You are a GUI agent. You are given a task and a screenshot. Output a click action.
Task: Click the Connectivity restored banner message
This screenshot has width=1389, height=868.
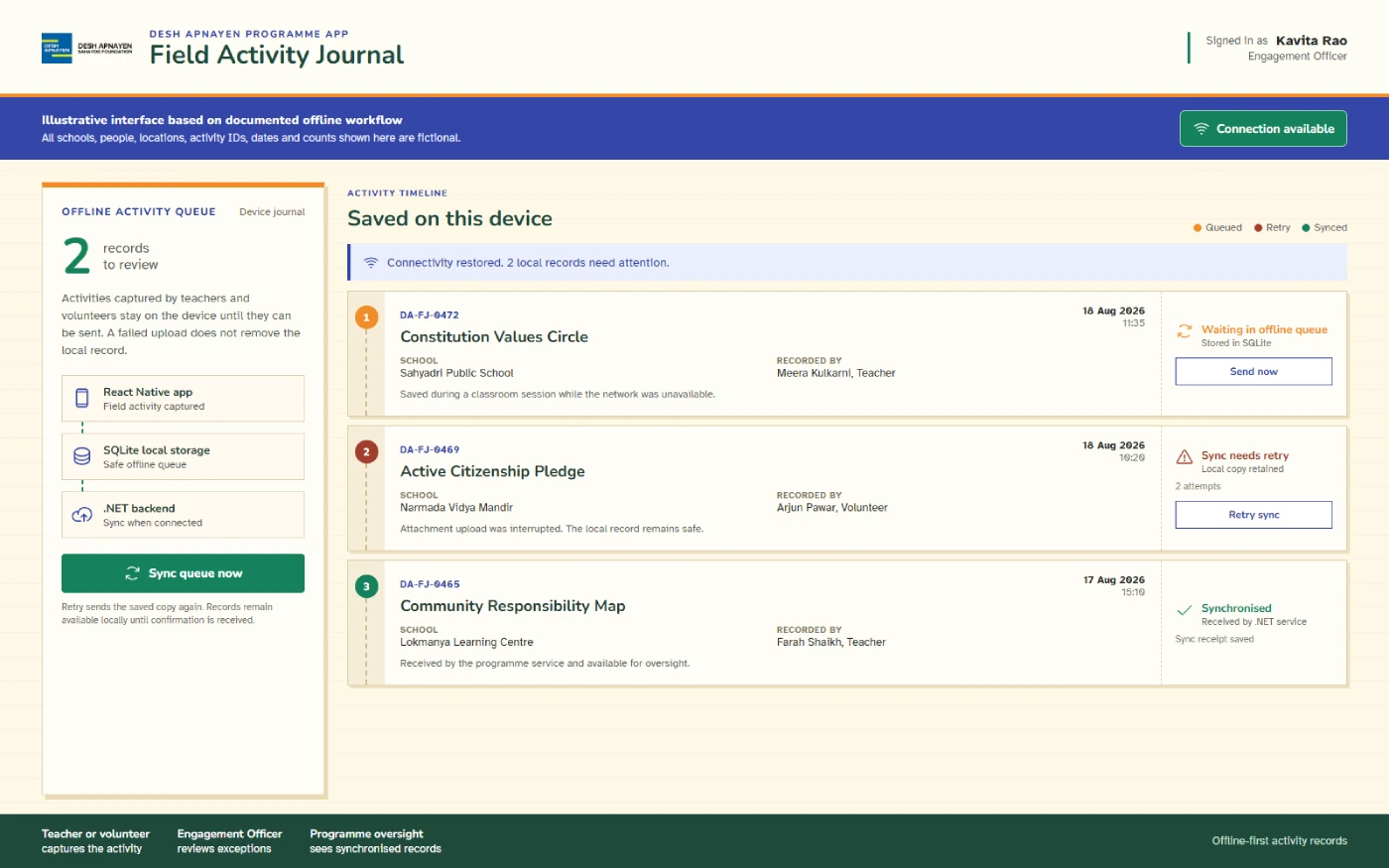528,263
